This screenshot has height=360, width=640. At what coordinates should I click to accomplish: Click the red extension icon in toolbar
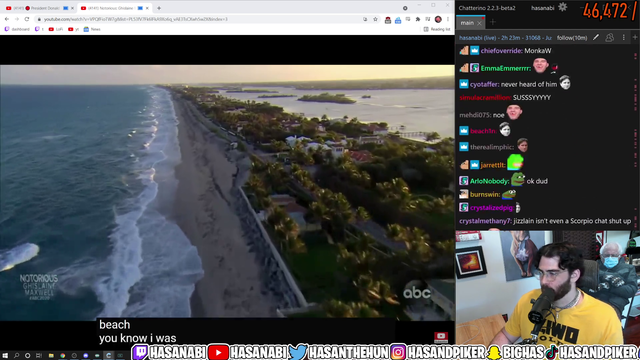pyautogui.click(x=388, y=20)
